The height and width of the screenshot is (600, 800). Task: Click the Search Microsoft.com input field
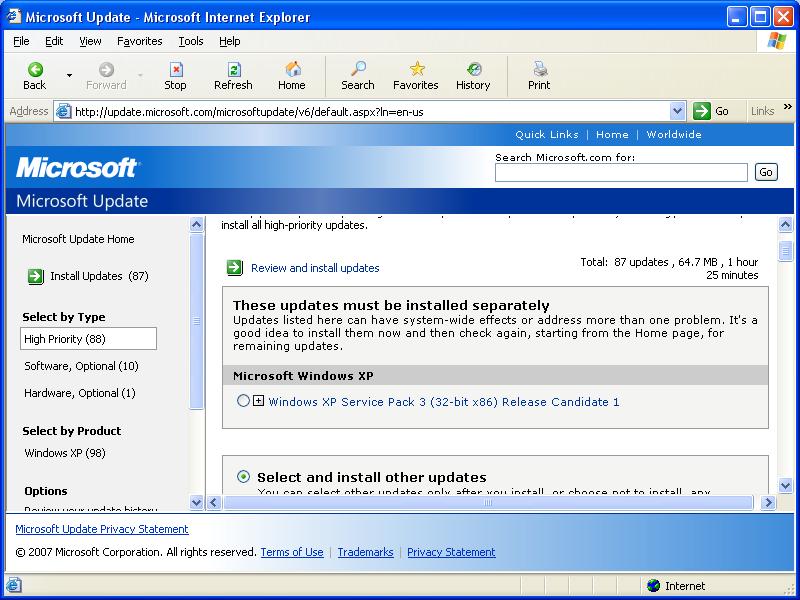pos(621,172)
